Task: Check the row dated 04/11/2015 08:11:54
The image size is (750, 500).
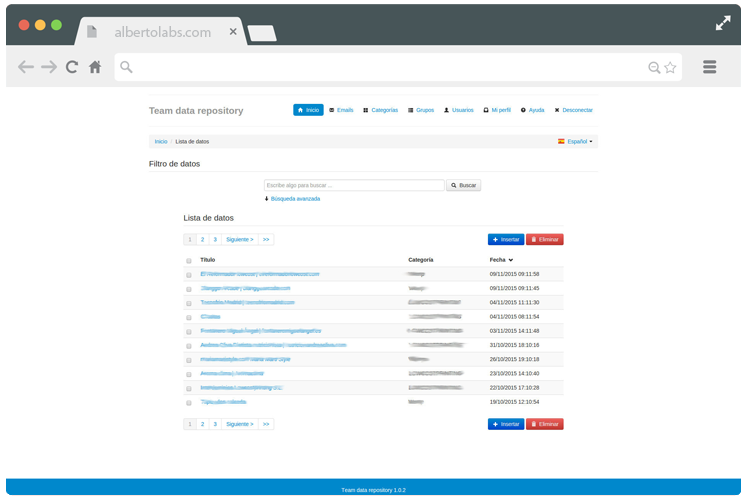Action: 189,318
